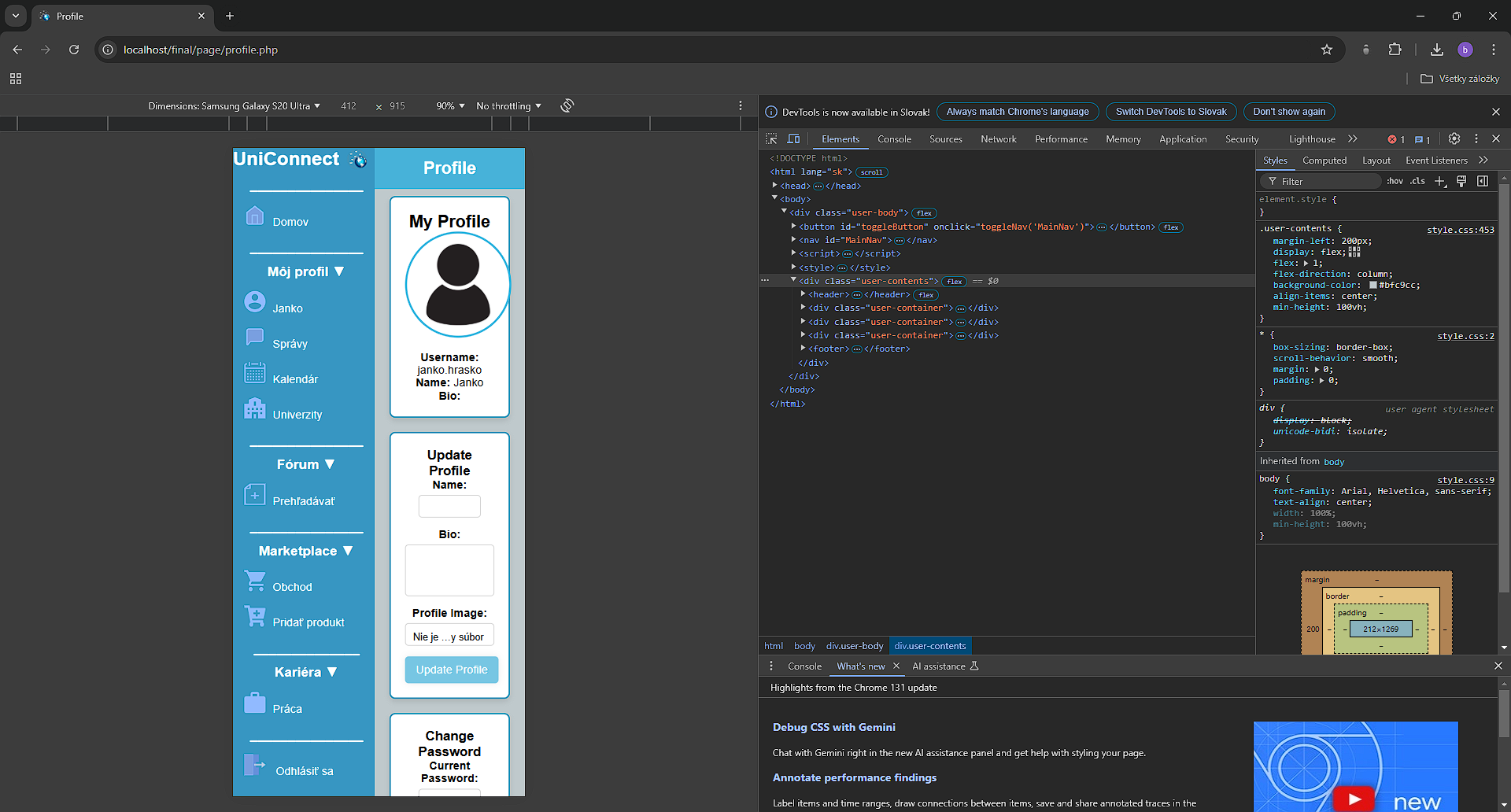Screen dimensions: 1511x812
Task: Click the Janko user avatar icon
Action: 255,301
